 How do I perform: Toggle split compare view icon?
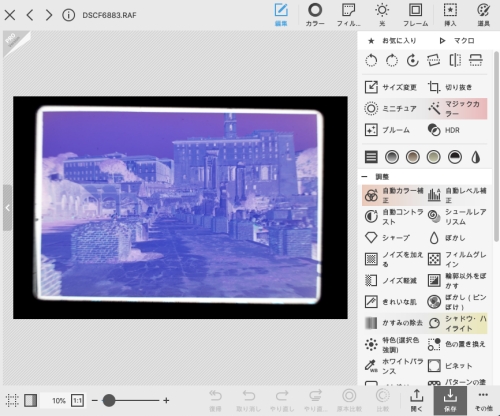pos(30,400)
